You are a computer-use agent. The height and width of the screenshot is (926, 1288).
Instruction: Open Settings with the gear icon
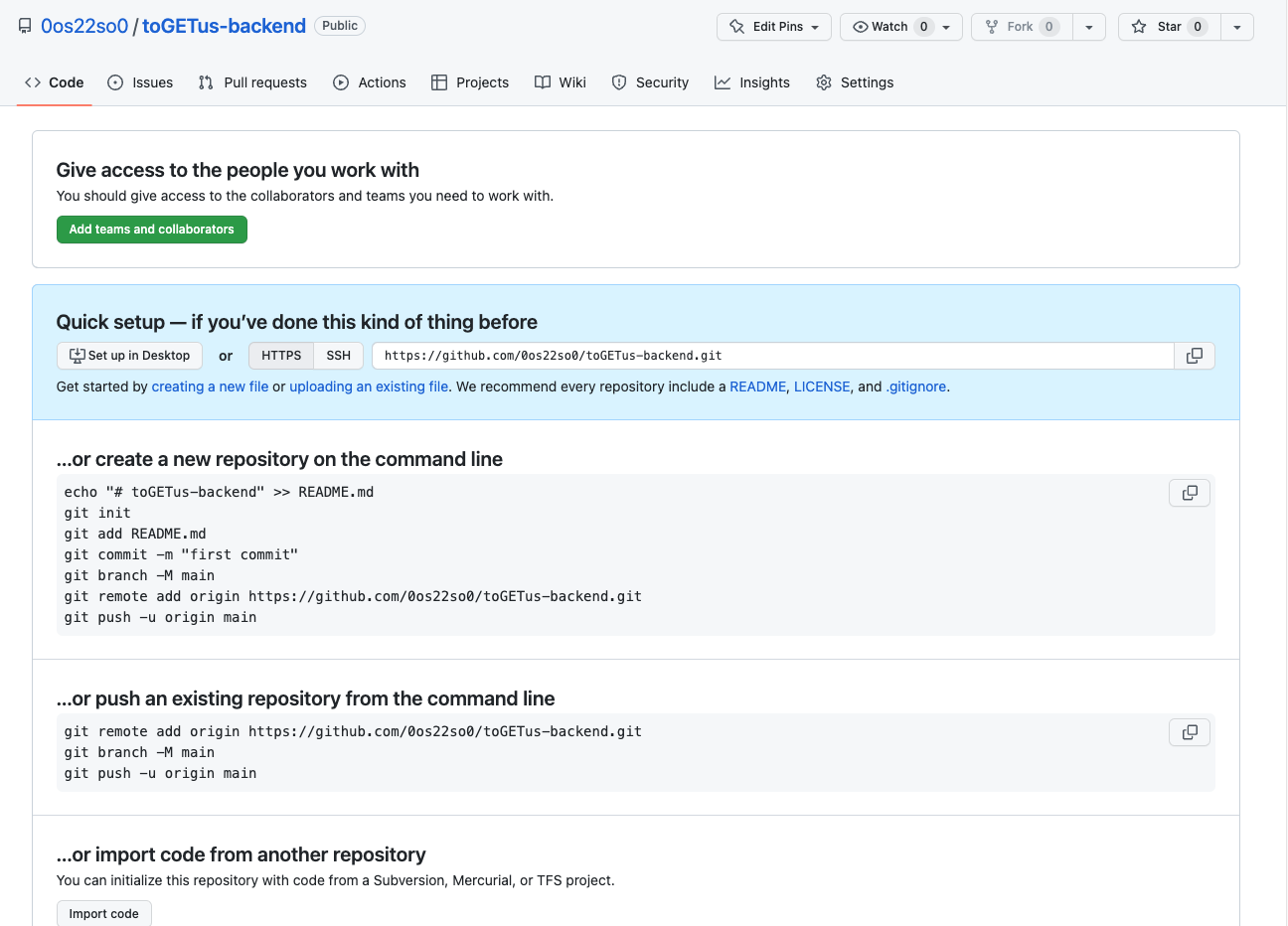coord(824,82)
